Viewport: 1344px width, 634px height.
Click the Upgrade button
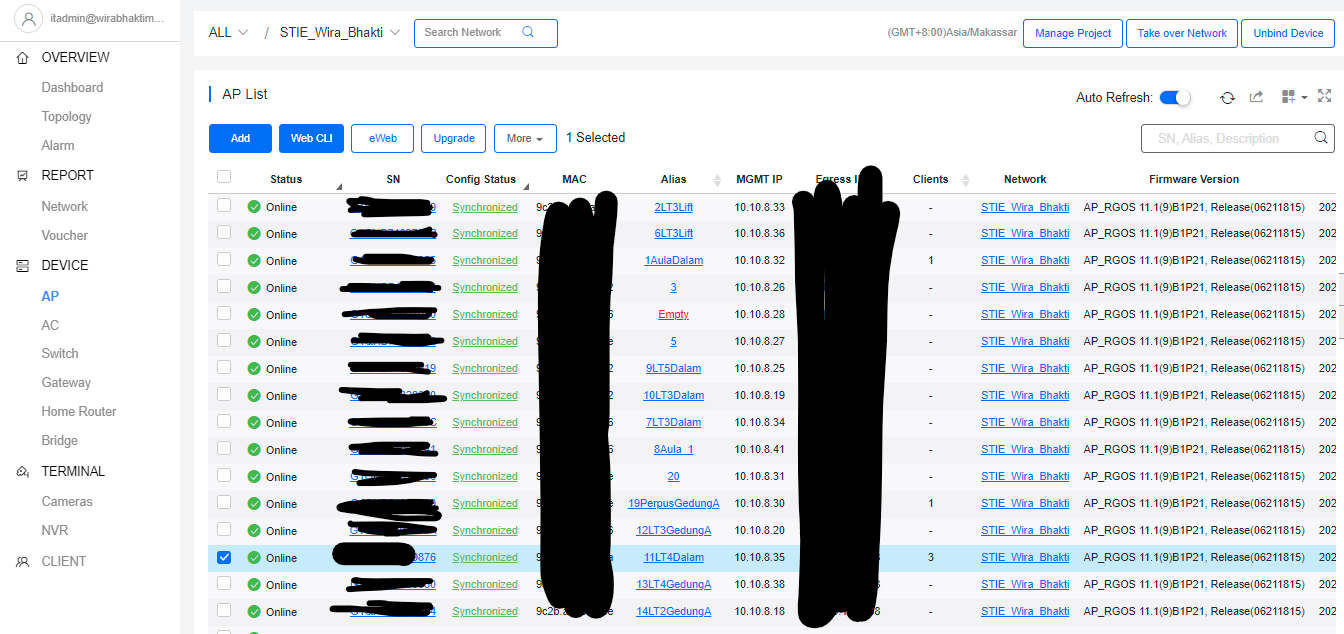[x=454, y=138]
